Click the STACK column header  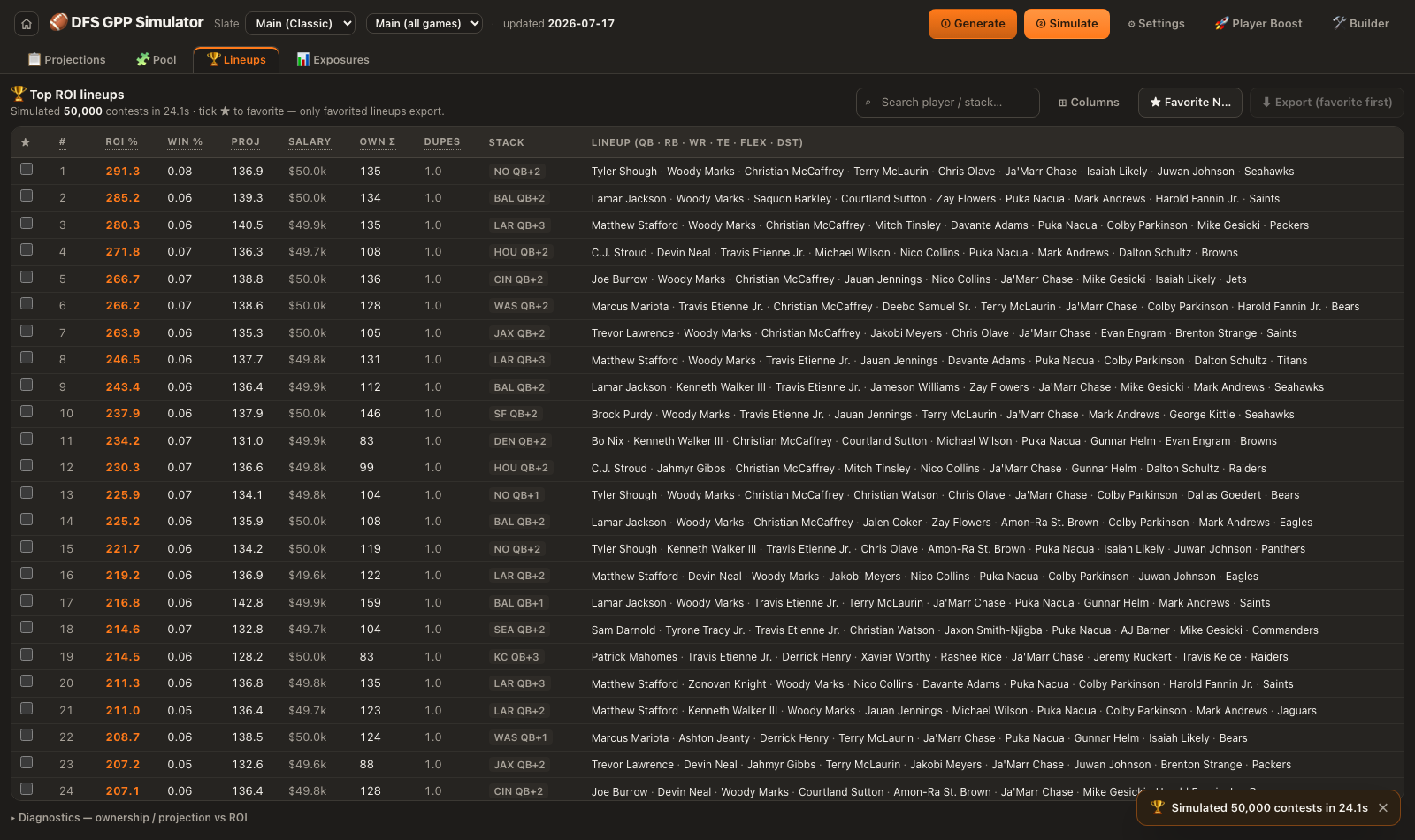pos(507,142)
